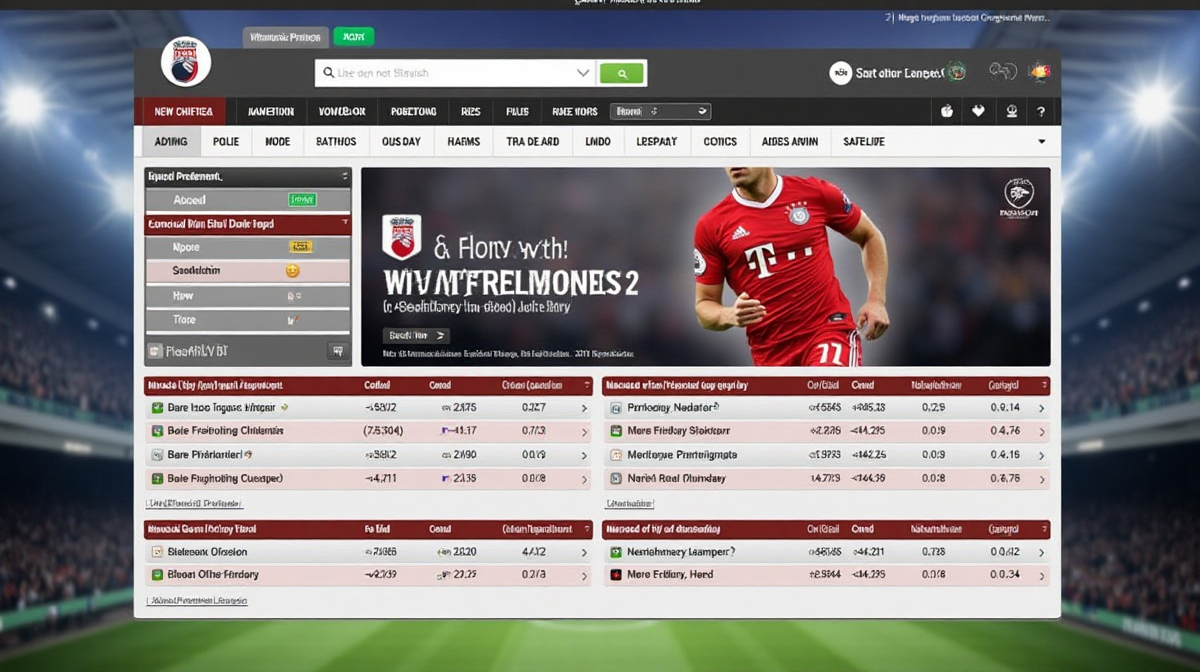Image resolution: width=1200 pixels, height=672 pixels.
Task: Open the help question mark icon
Action: pos(1041,112)
